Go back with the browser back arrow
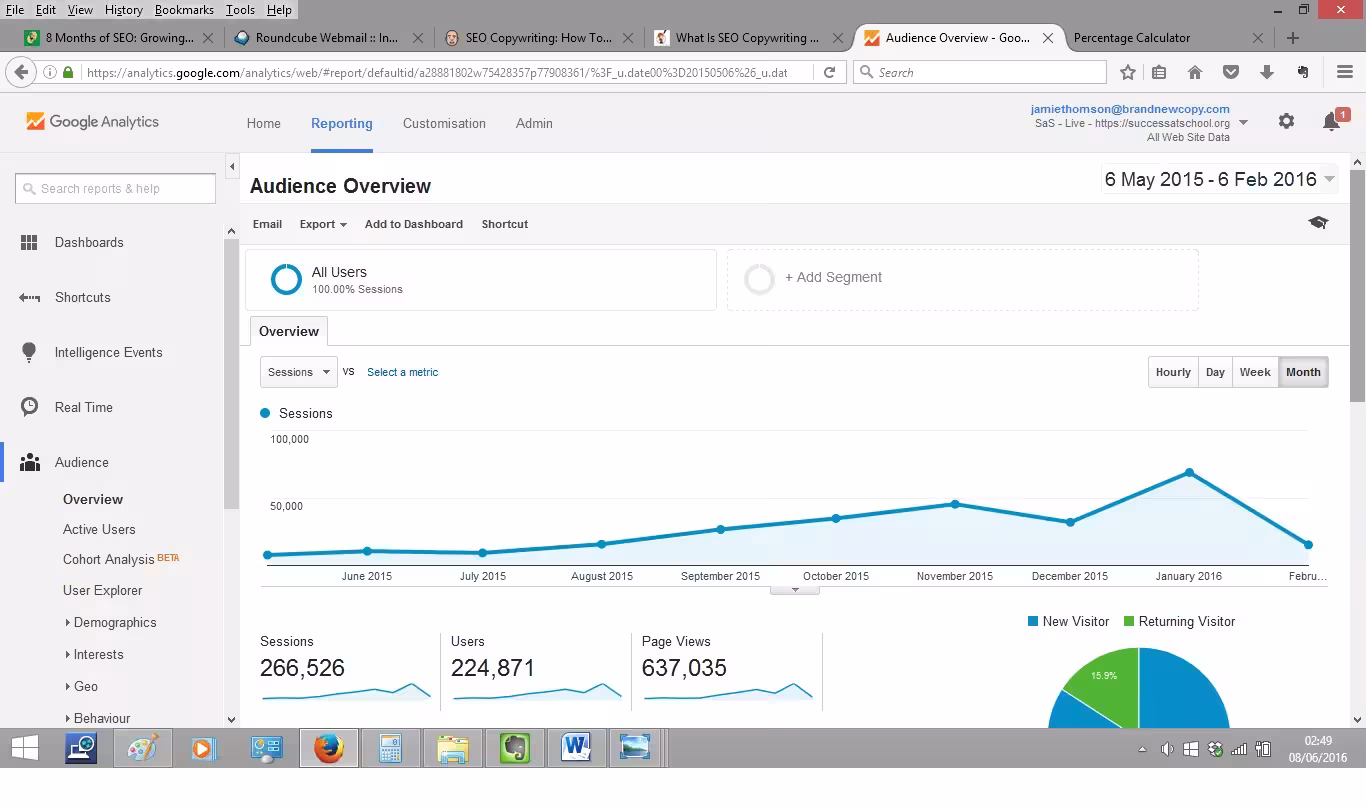 [20, 72]
